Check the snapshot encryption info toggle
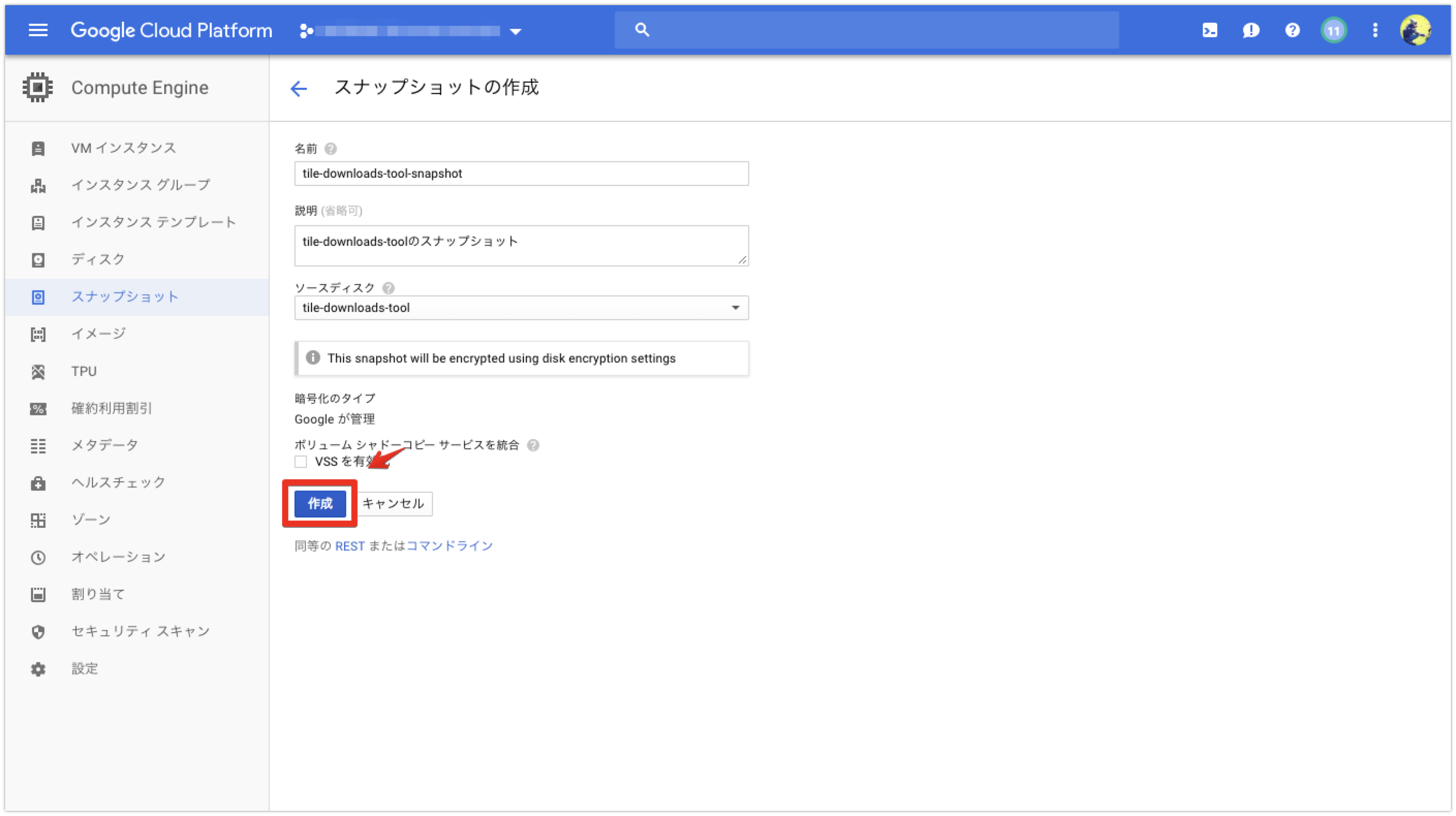 (x=311, y=357)
